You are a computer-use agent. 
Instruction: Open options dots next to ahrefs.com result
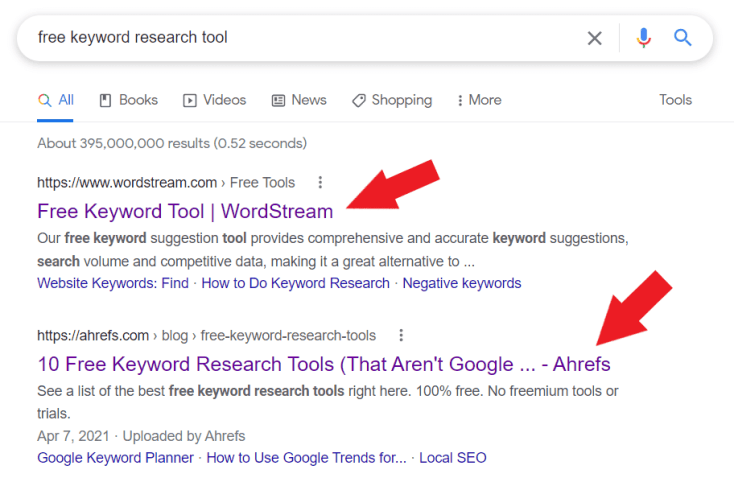[x=401, y=335]
